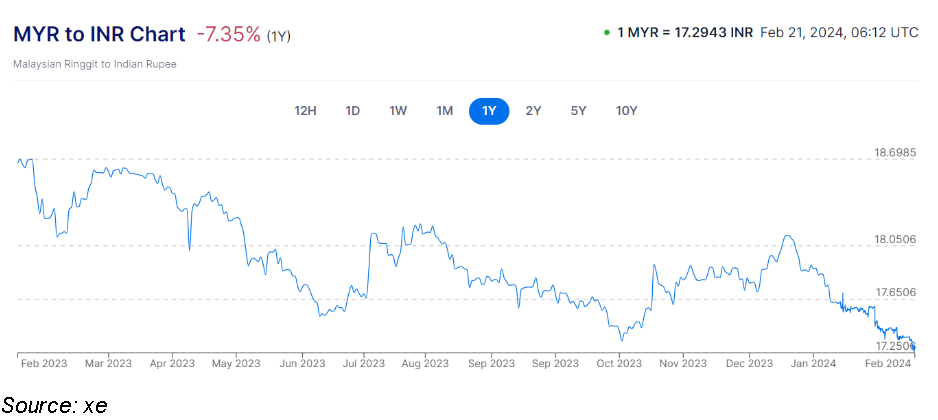Click the -7.35% change value

228,34
